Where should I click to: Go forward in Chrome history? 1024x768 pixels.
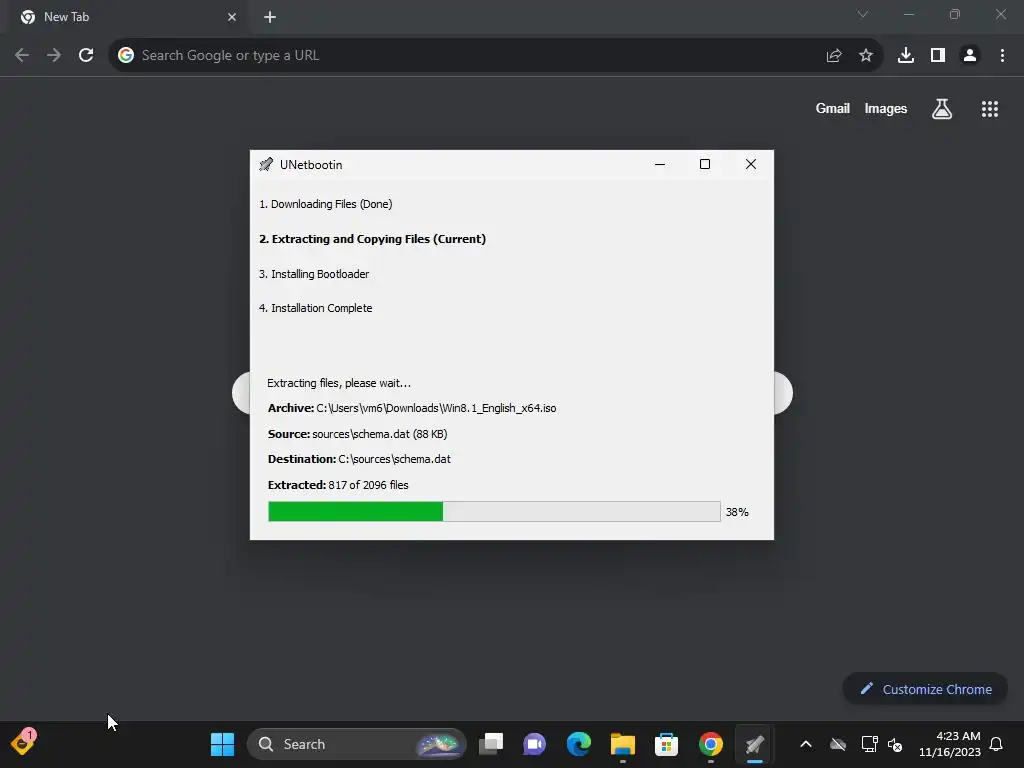(x=54, y=56)
